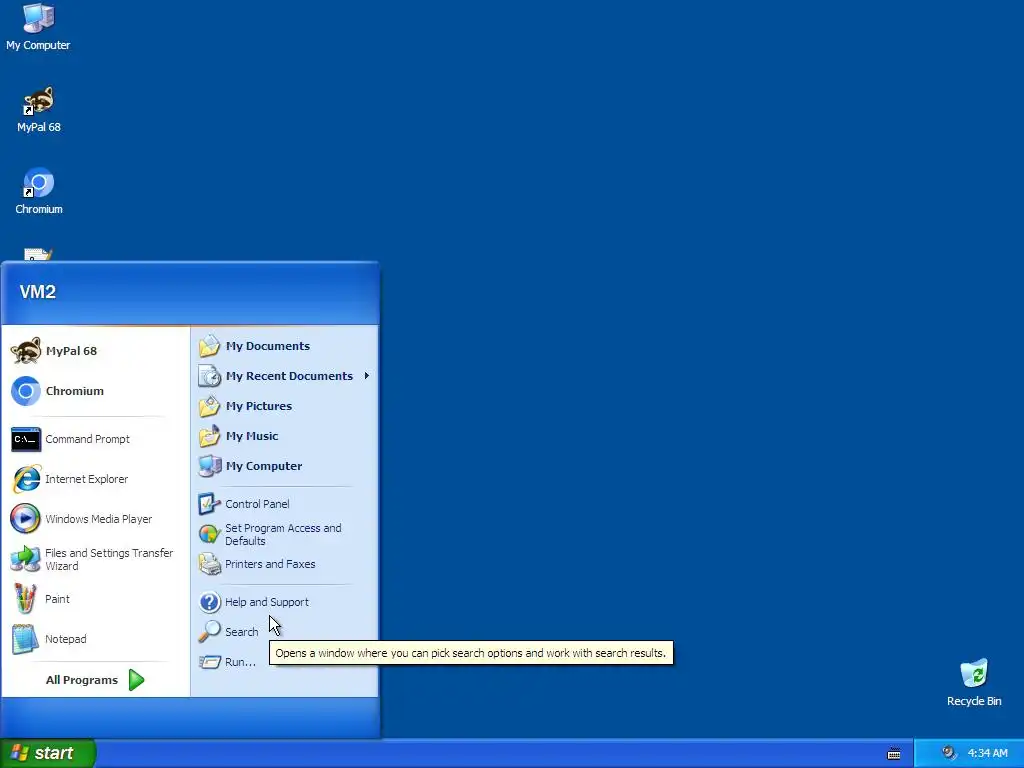The height and width of the screenshot is (768, 1024).
Task: Open Notepad icon in Start menu
Action: click(26, 639)
